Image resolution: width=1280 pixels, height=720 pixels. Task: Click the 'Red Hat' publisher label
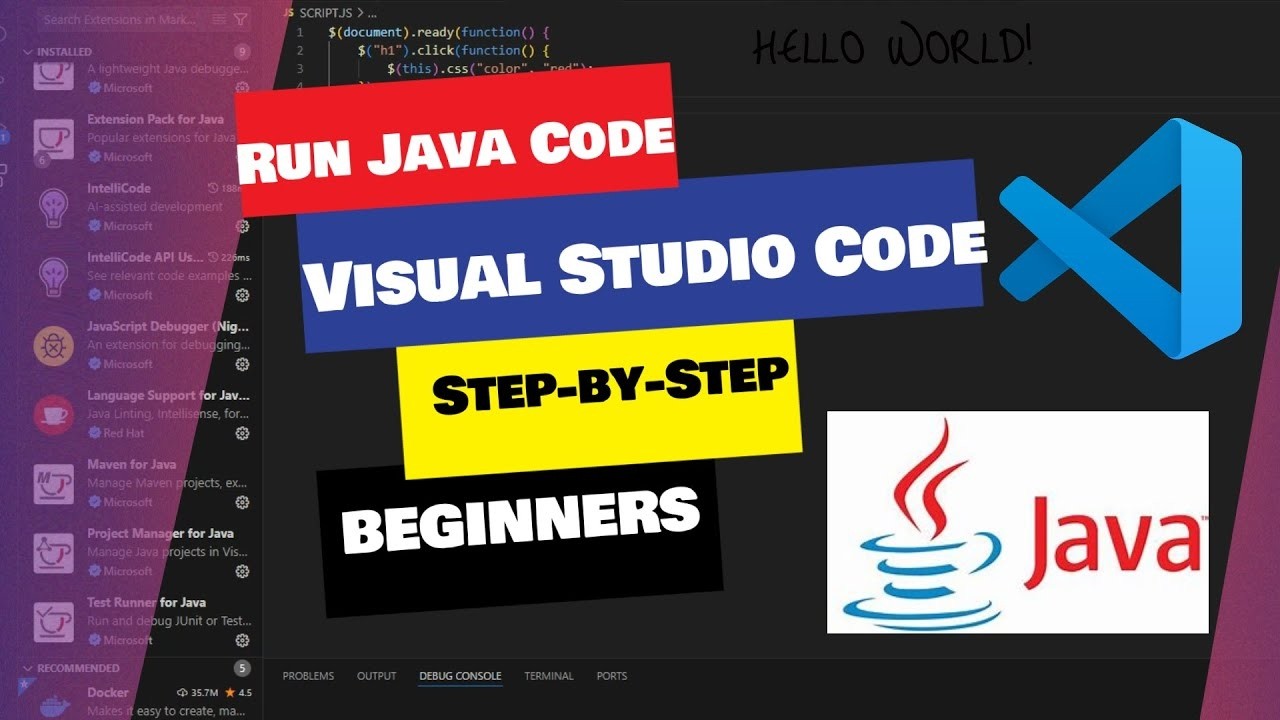[x=122, y=433]
